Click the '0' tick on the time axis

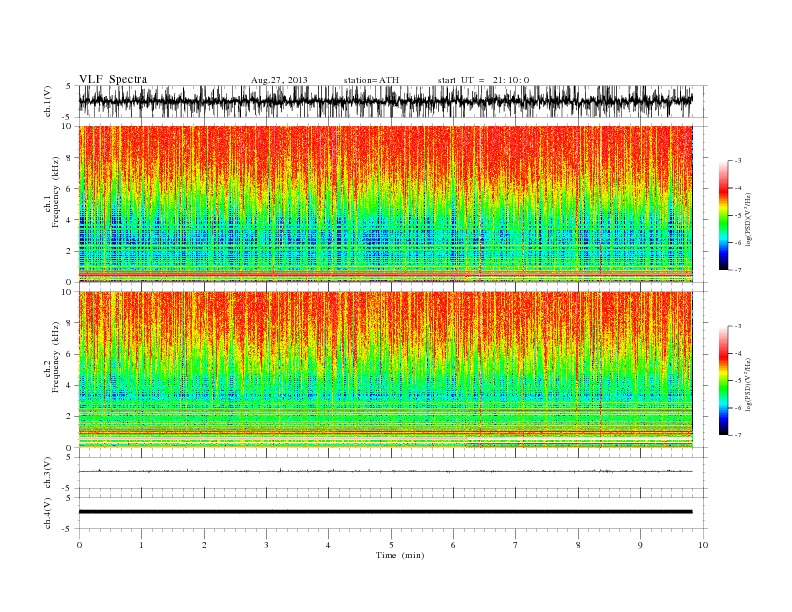[79, 545]
